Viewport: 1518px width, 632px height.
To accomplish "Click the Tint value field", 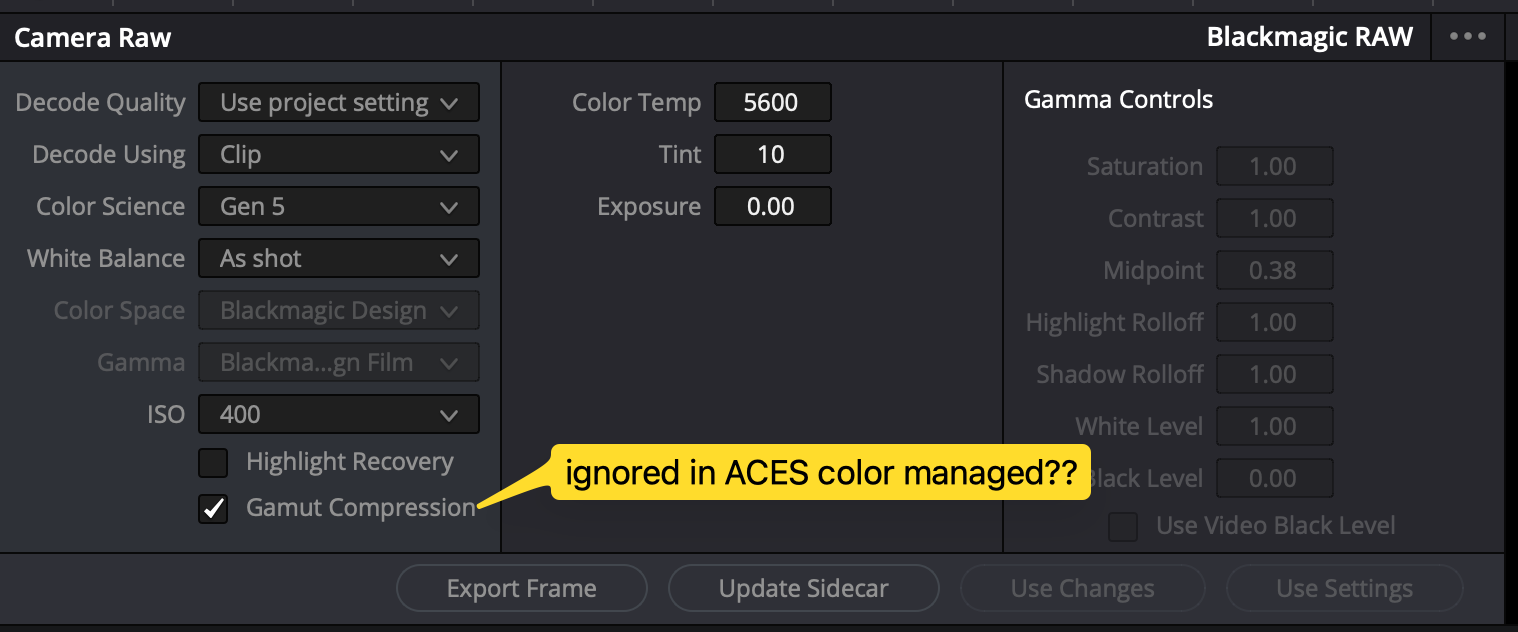I will pyautogui.click(x=772, y=155).
